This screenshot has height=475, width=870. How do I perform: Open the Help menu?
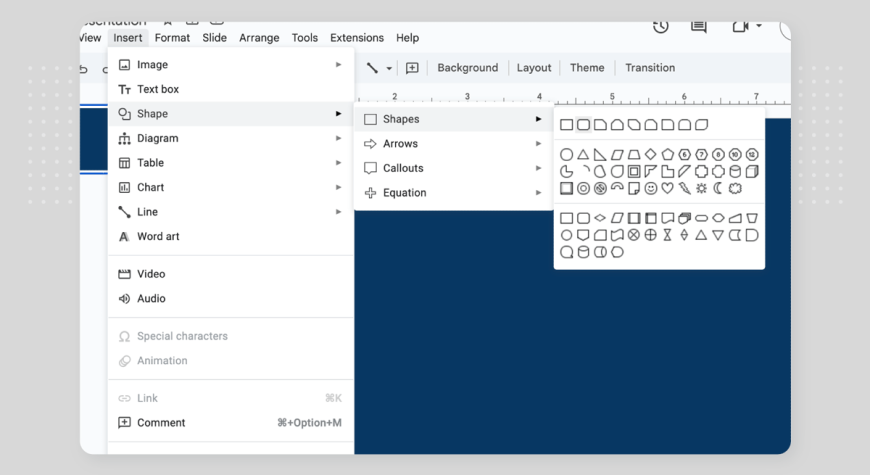pos(407,38)
